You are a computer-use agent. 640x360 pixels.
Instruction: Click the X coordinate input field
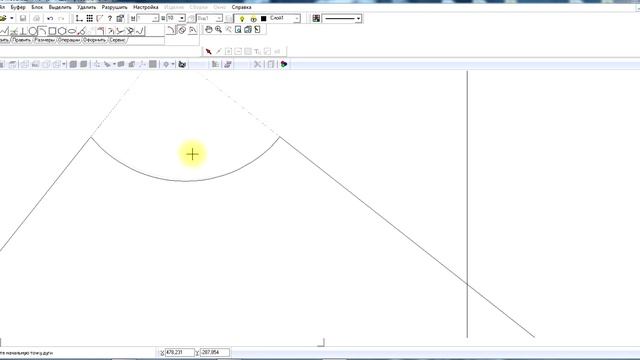pyautogui.click(x=179, y=352)
